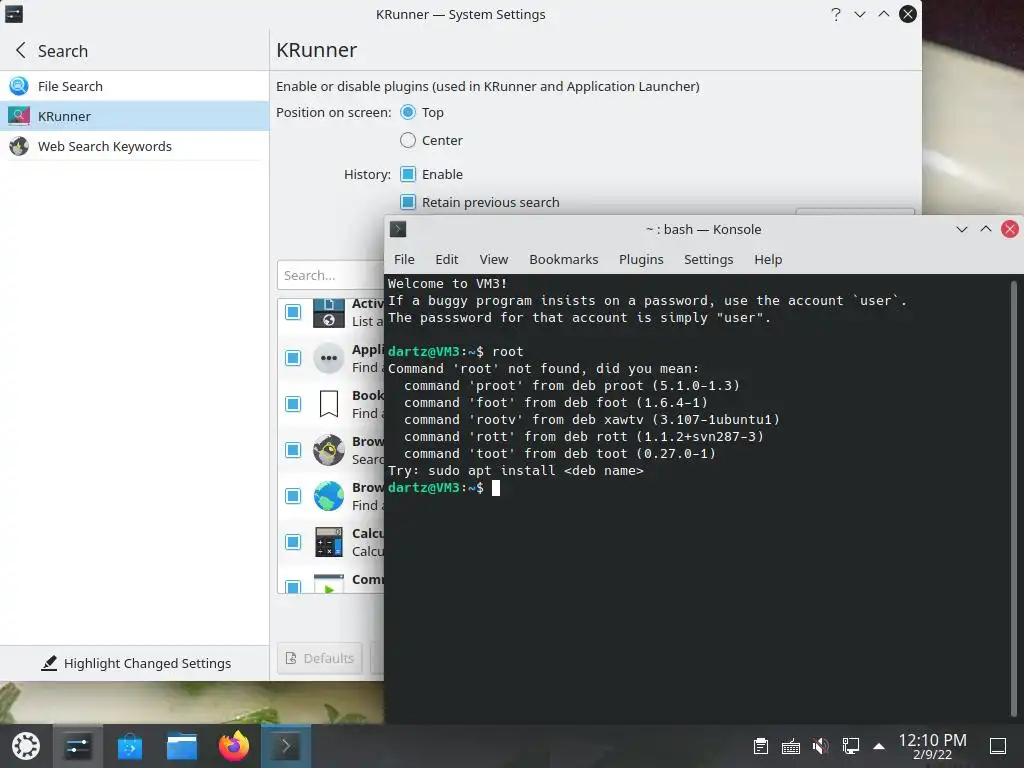Expand hidden system tray icons

click(x=879, y=746)
